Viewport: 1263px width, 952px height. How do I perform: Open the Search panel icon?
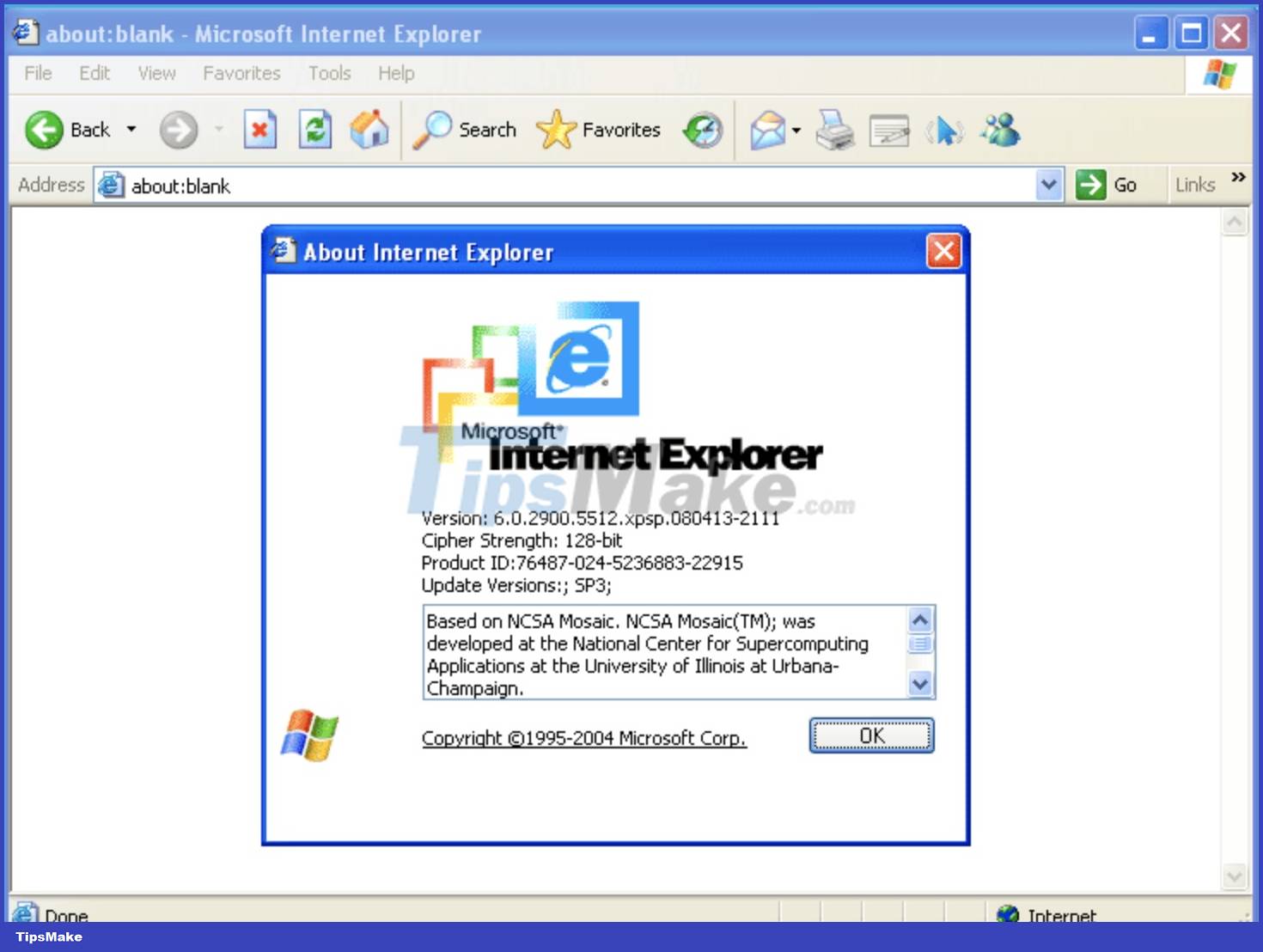pyautogui.click(x=434, y=130)
